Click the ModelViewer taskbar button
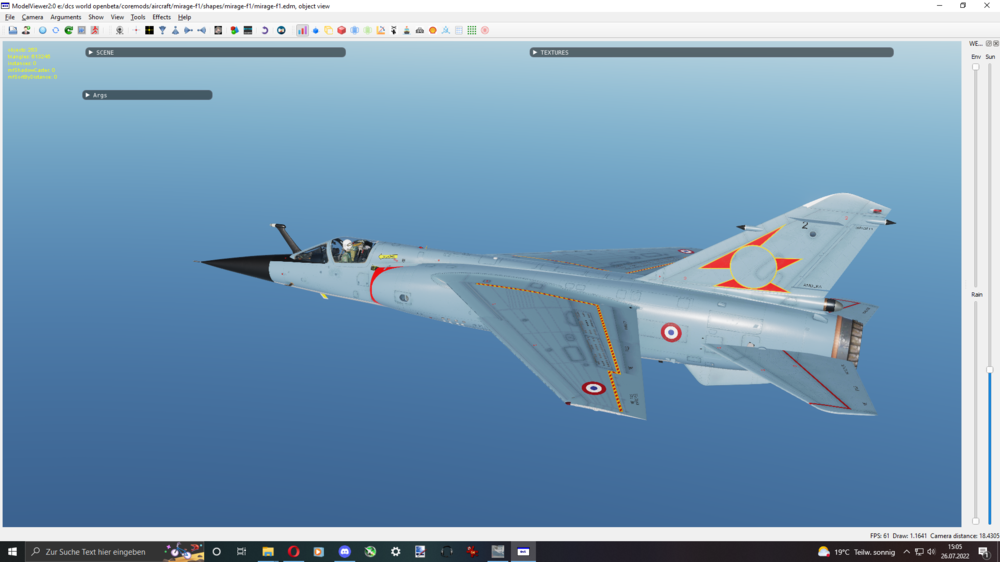The width and height of the screenshot is (1000, 562). click(523, 552)
